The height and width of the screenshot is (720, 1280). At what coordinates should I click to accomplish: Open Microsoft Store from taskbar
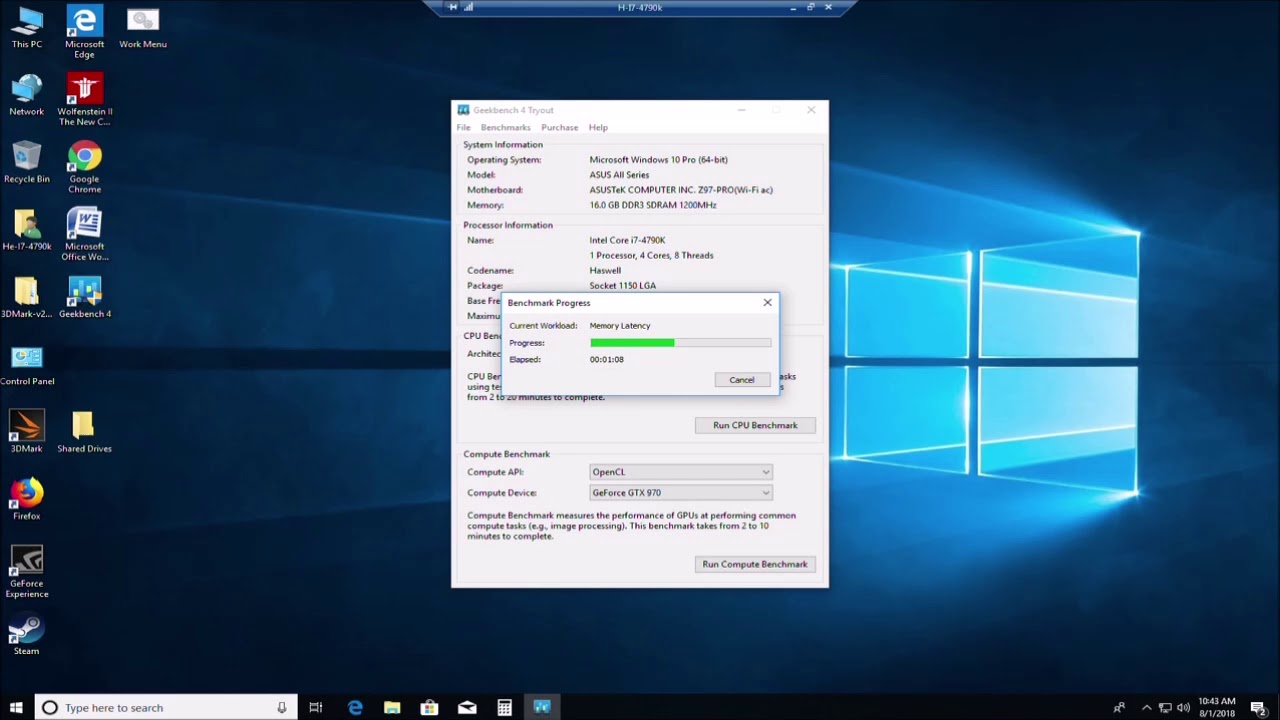pyautogui.click(x=429, y=707)
